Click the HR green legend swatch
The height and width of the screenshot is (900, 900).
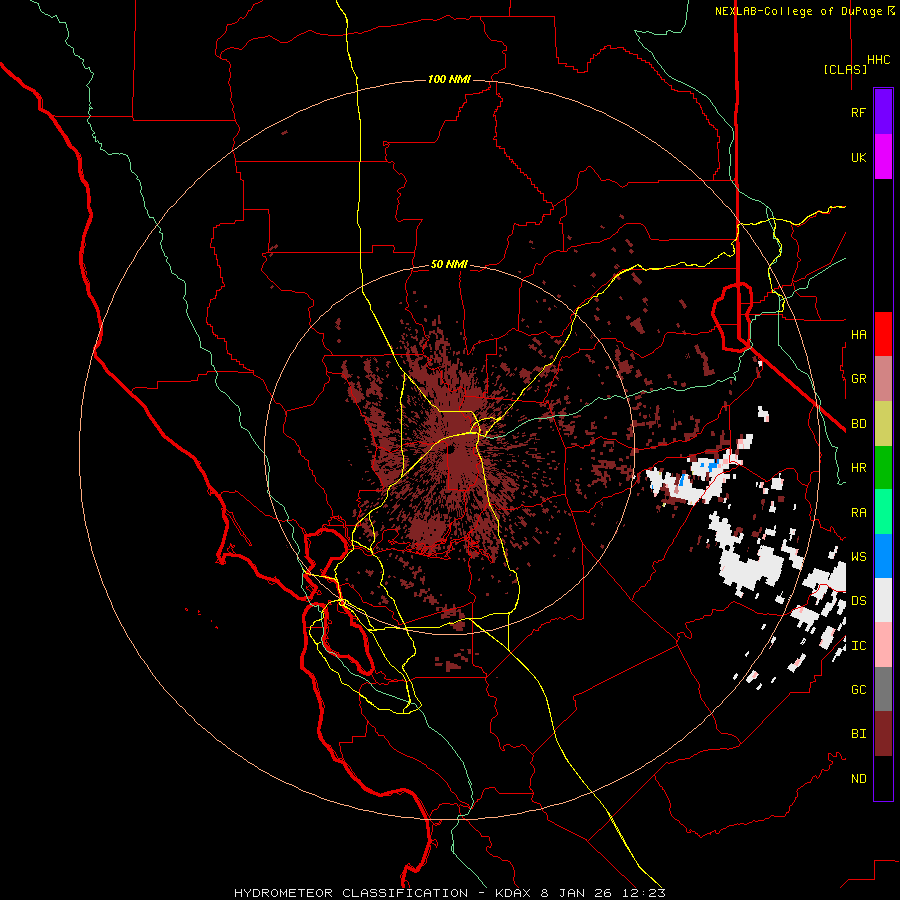coord(883,468)
